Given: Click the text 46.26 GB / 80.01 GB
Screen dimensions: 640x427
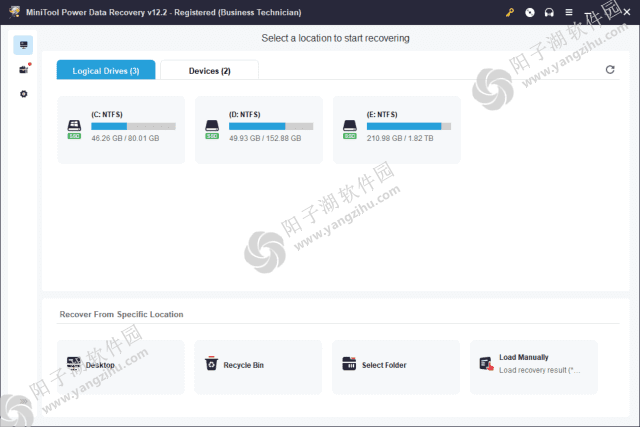Looking at the screenshot, I should pos(125,138).
